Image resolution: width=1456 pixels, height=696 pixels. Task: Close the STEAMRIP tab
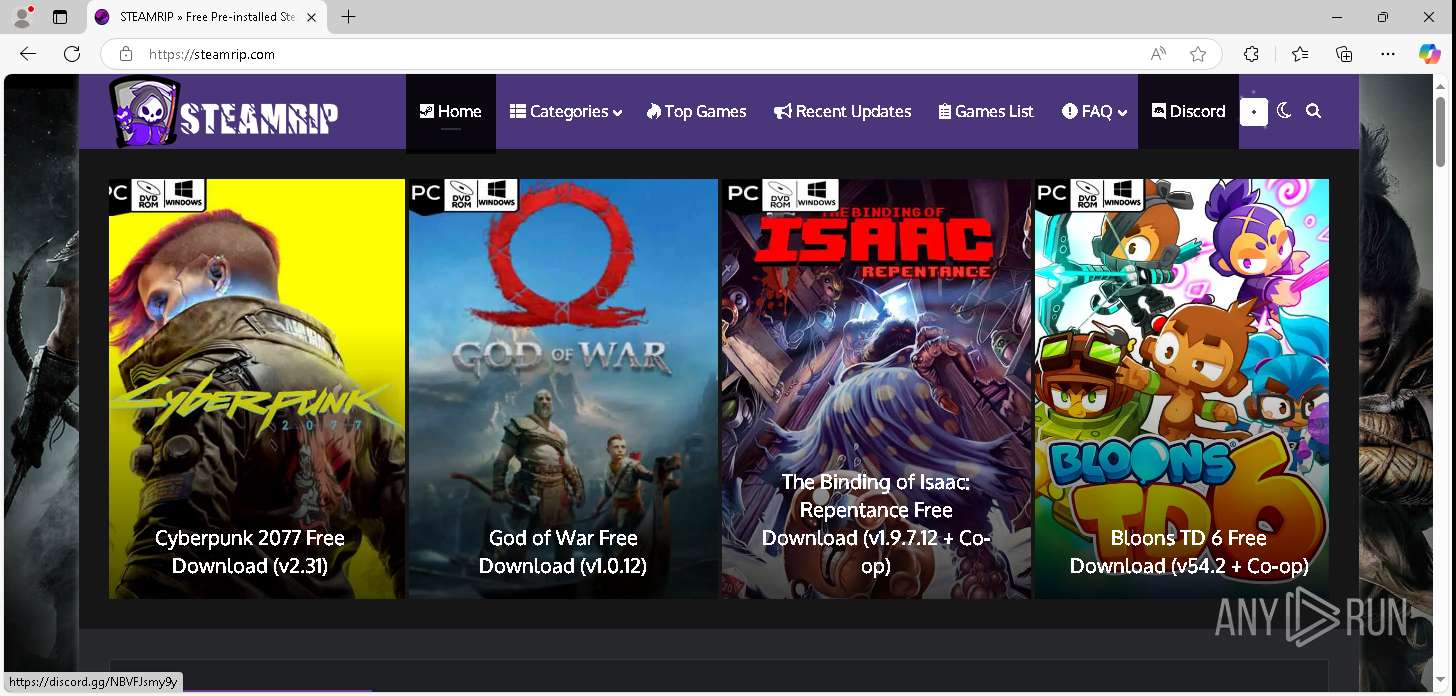311,17
